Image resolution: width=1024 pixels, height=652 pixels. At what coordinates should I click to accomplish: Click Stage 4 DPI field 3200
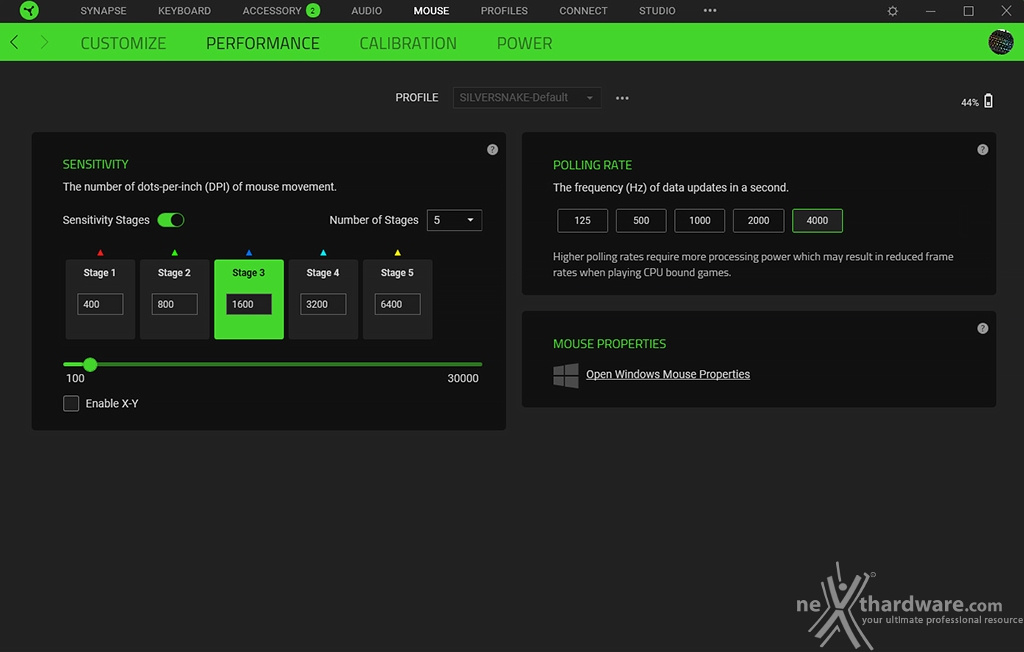323,304
